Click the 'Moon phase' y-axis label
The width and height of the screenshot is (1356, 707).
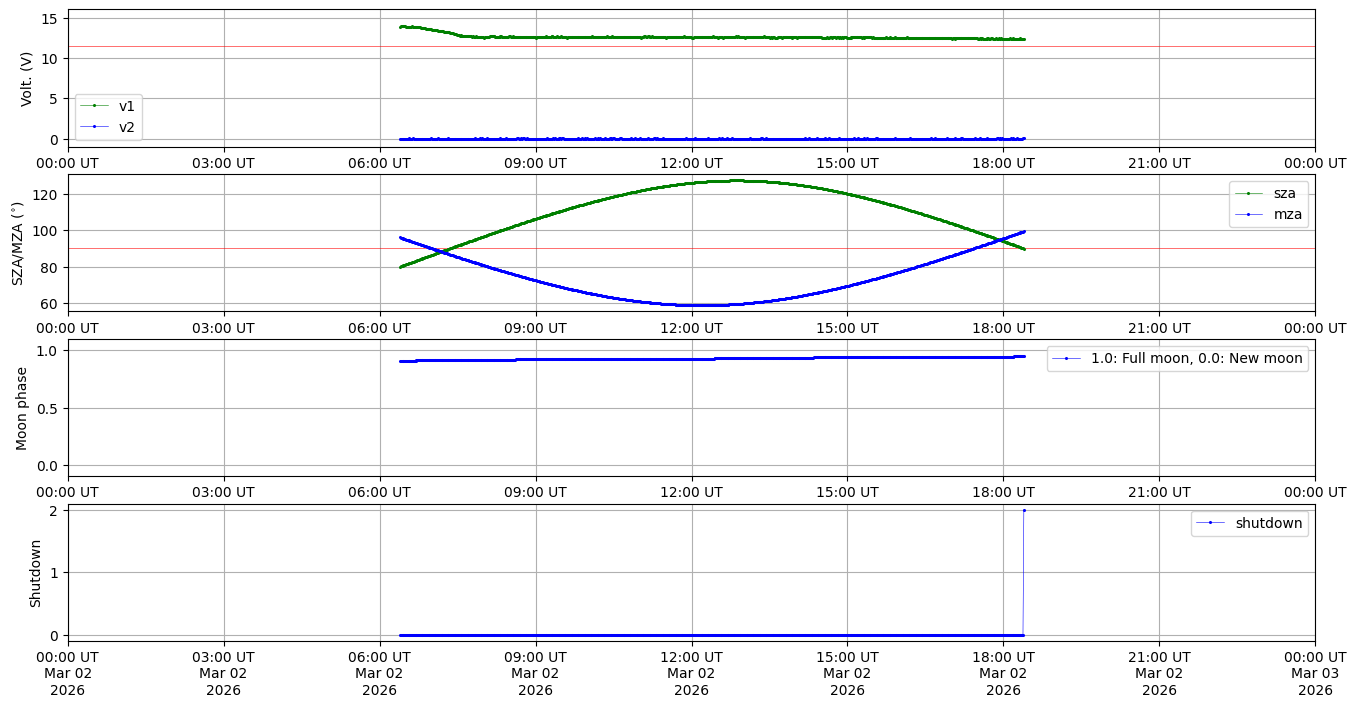22,407
